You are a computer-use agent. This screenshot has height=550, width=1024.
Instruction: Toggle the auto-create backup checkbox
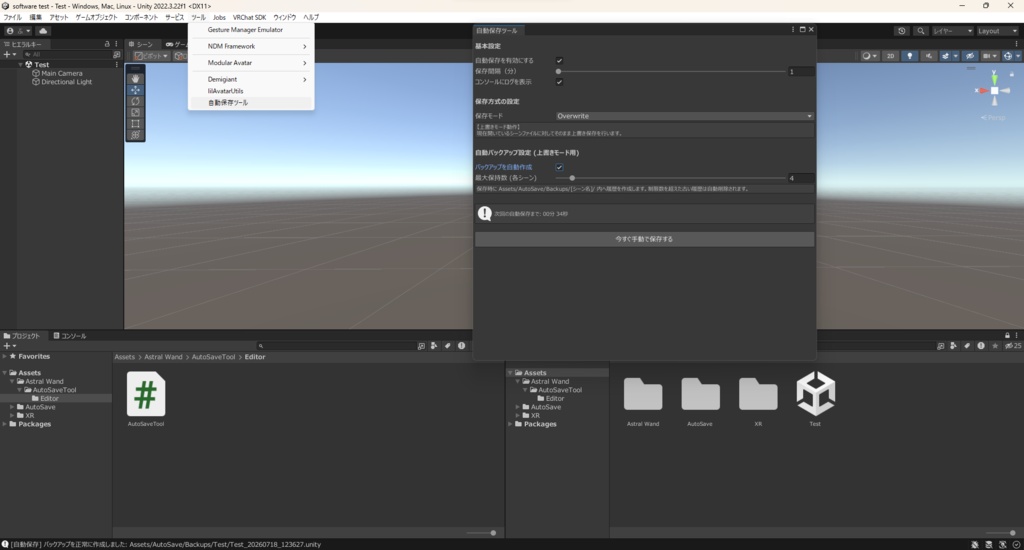coord(559,167)
